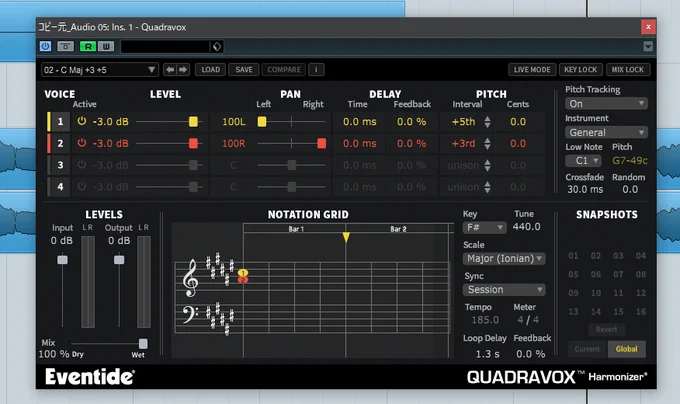Click the diamond preset icon in host bar
The width and height of the screenshot is (680, 404).
(x=217, y=46)
